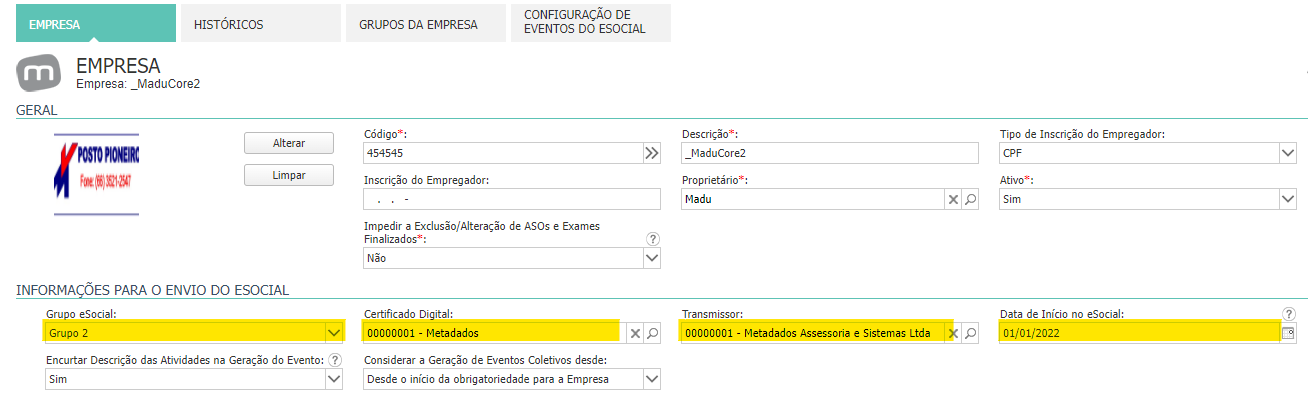Open Transmissor lookup magnifier
1308x397 pixels.
[x=970, y=333]
